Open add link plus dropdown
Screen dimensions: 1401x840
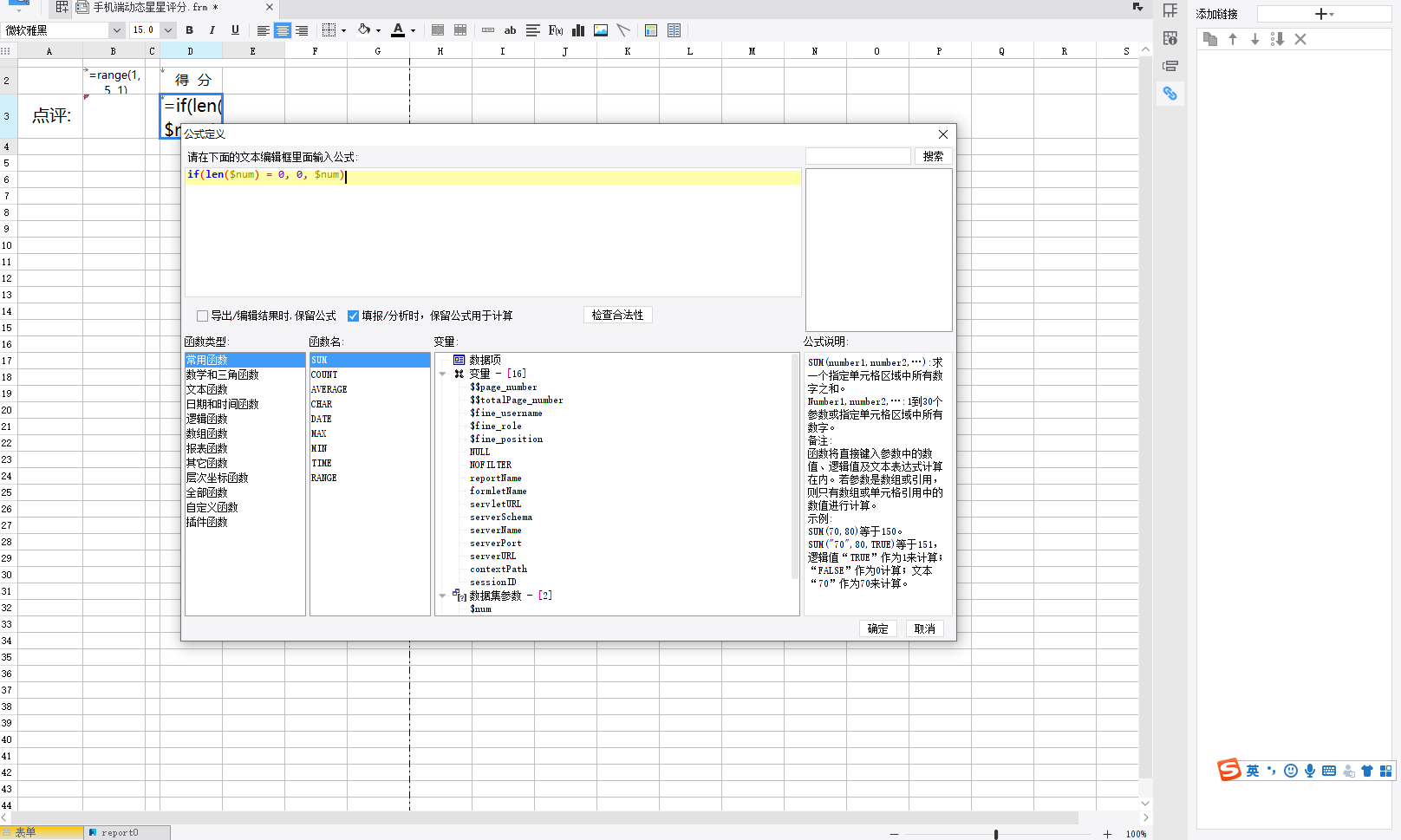1325,14
